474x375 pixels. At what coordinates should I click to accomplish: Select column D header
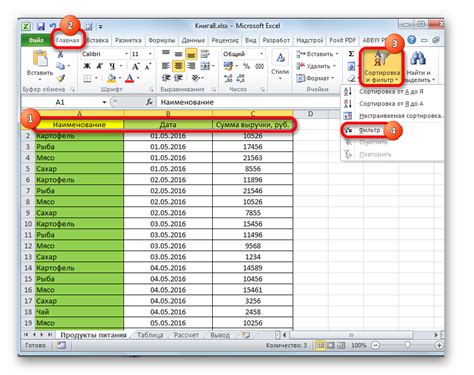point(310,114)
